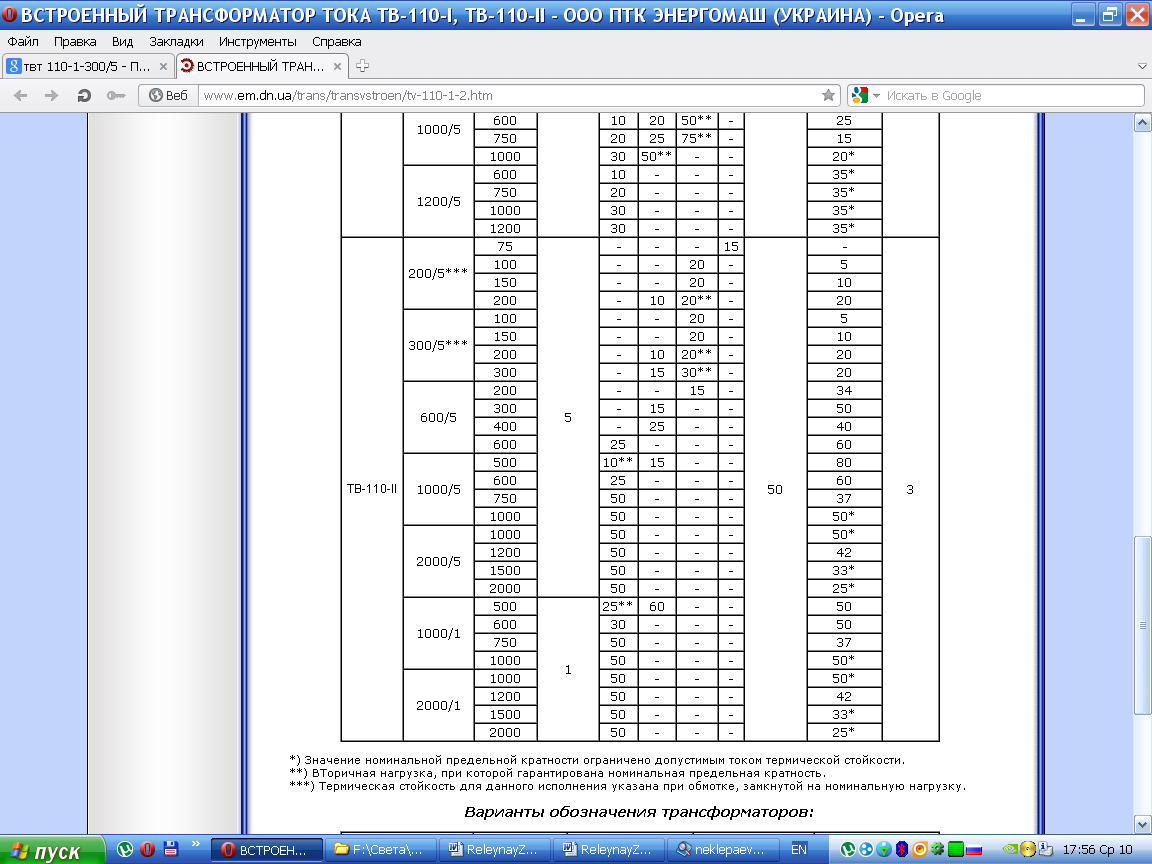The width and height of the screenshot is (1152, 864).
Task: Click the vertical scrollbar thumb
Action: pyautogui.click(x=1142, y=625)
